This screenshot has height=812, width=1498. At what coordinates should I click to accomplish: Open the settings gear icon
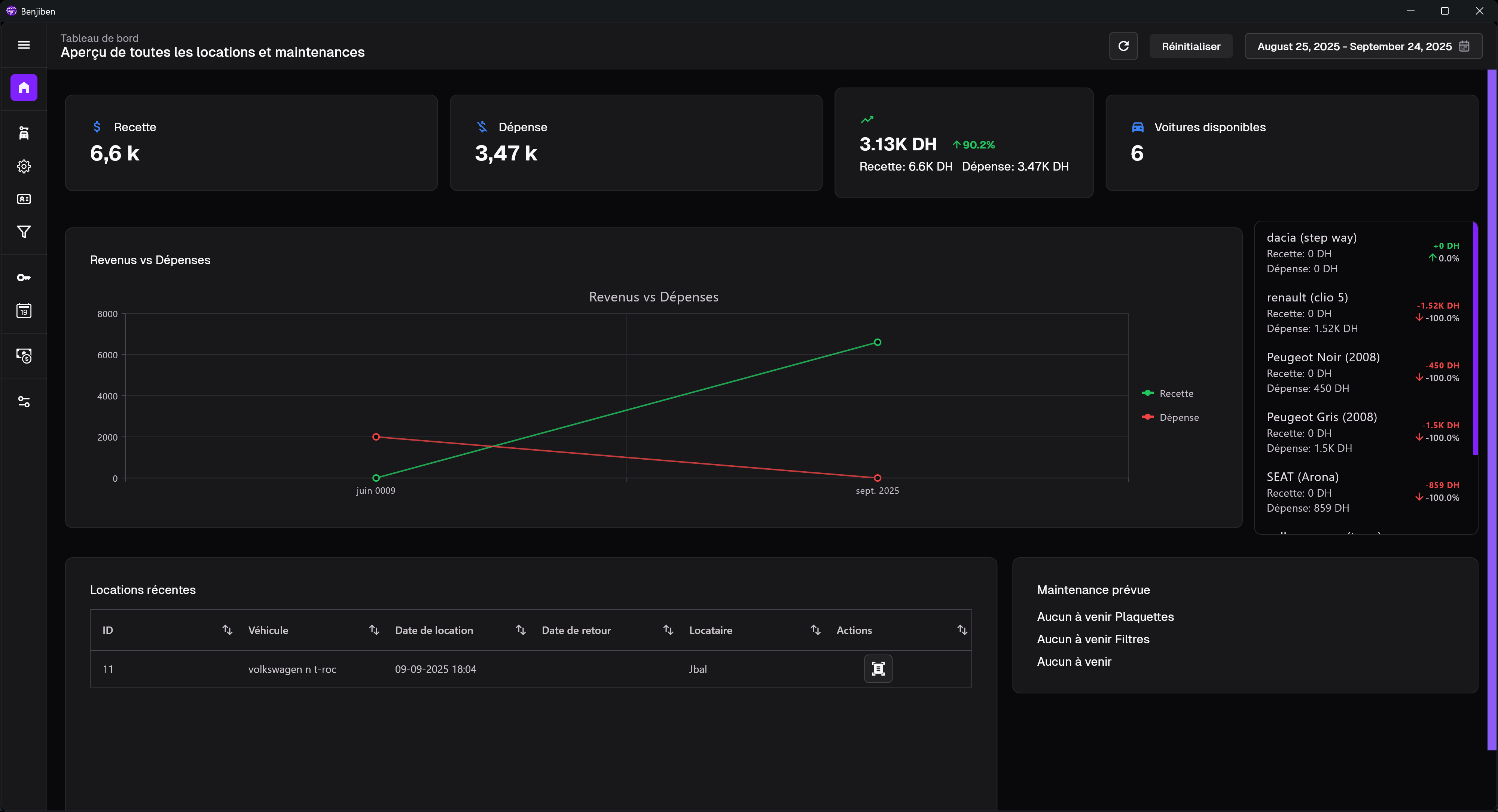23,166
